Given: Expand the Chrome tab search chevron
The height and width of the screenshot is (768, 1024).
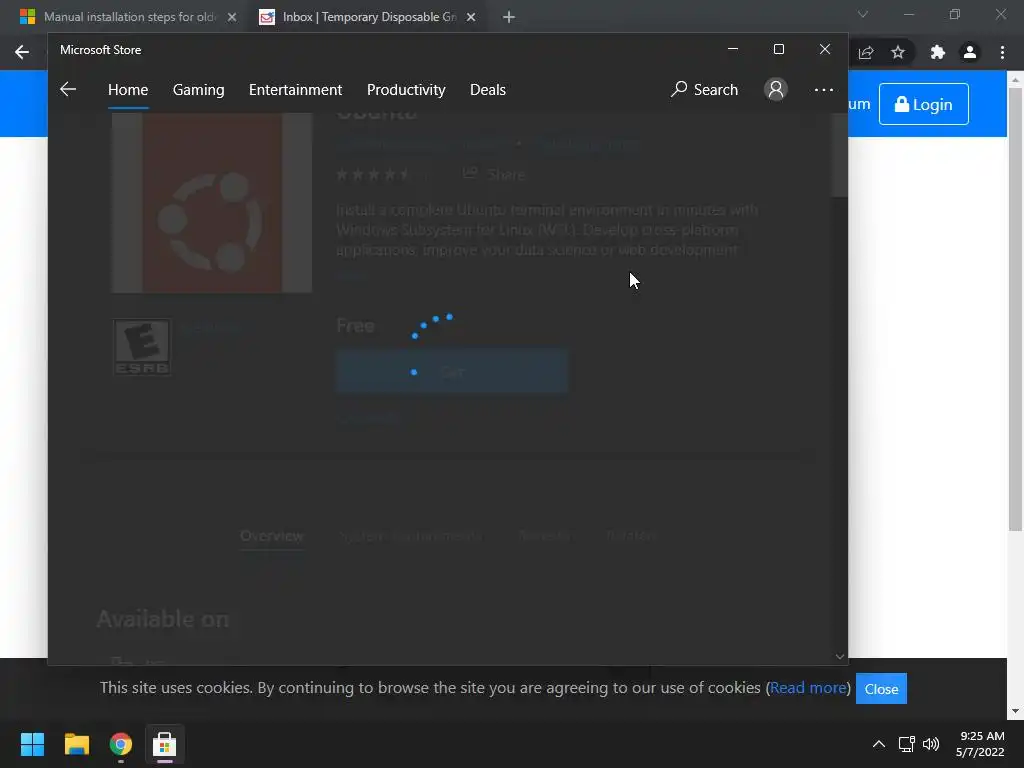Looking at the screenshot, I should (863, 14).
